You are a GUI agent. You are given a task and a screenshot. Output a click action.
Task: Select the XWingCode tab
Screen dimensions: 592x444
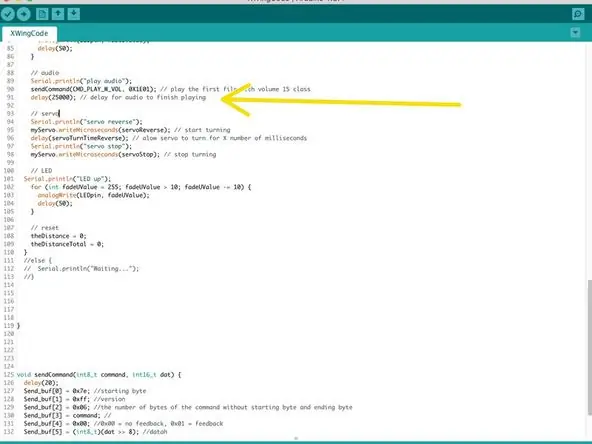tap(29, 33)
